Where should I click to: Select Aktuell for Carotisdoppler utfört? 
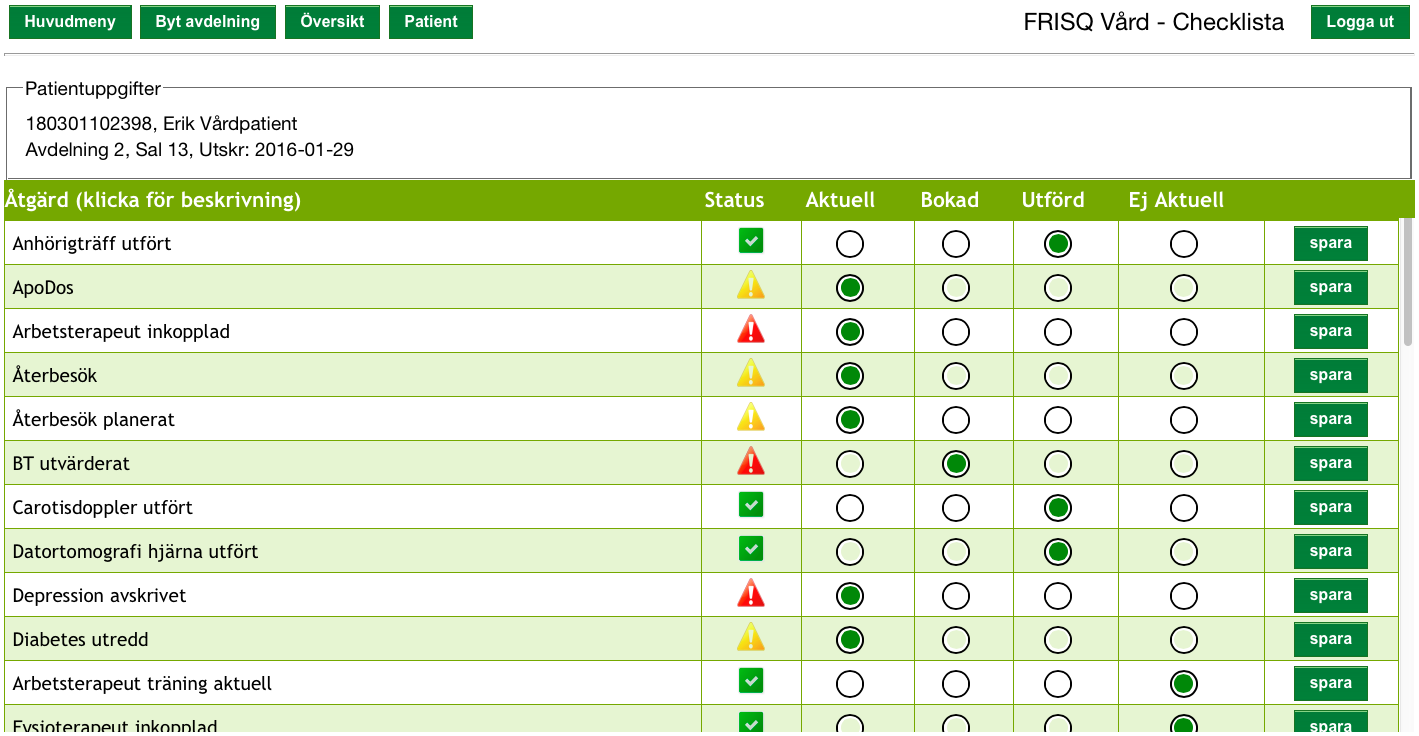coord(850,508)
